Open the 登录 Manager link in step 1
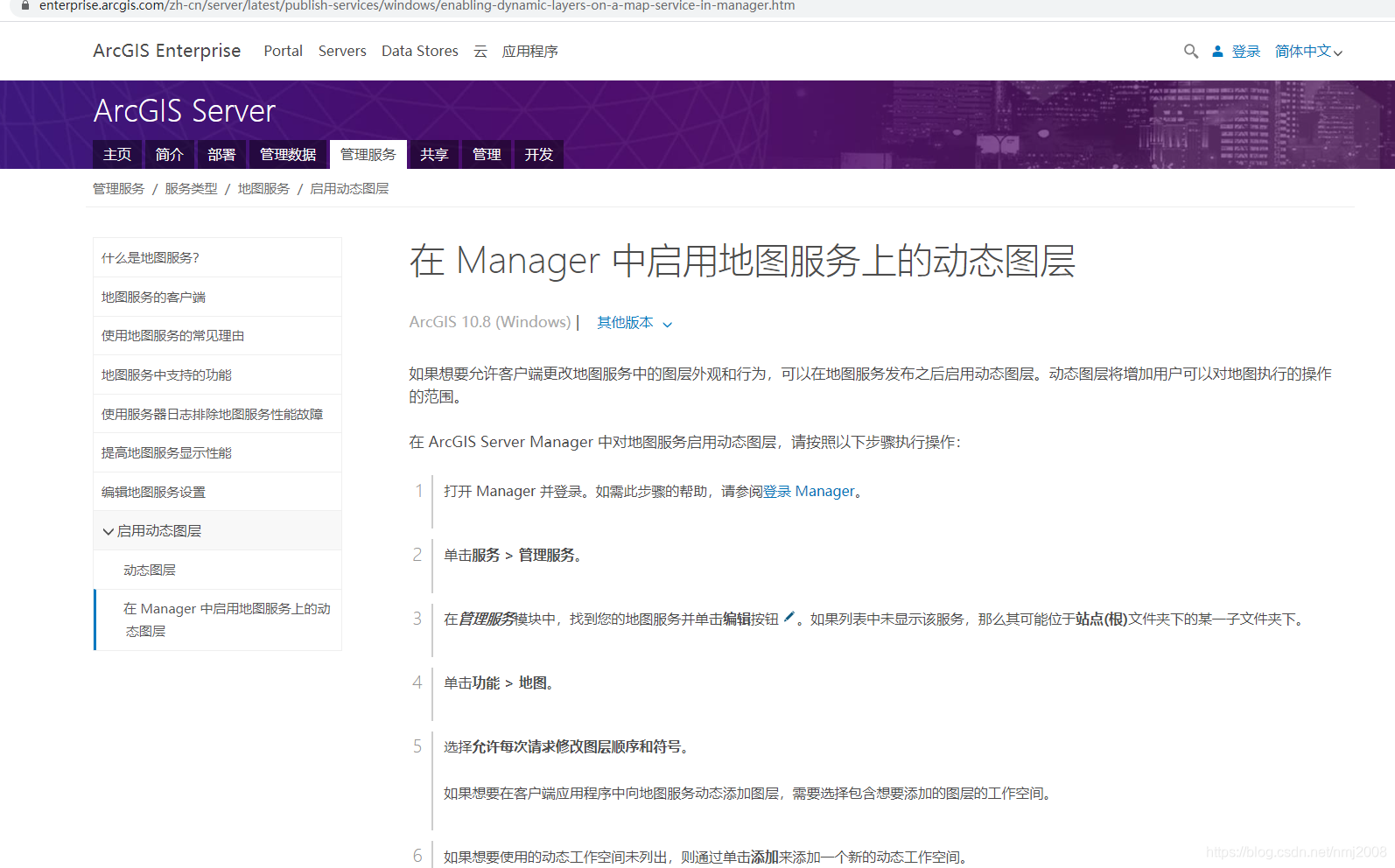Image resolution: width=1395 pixels, height=868 pixels. pyautogui.click(x=809, y=492)
